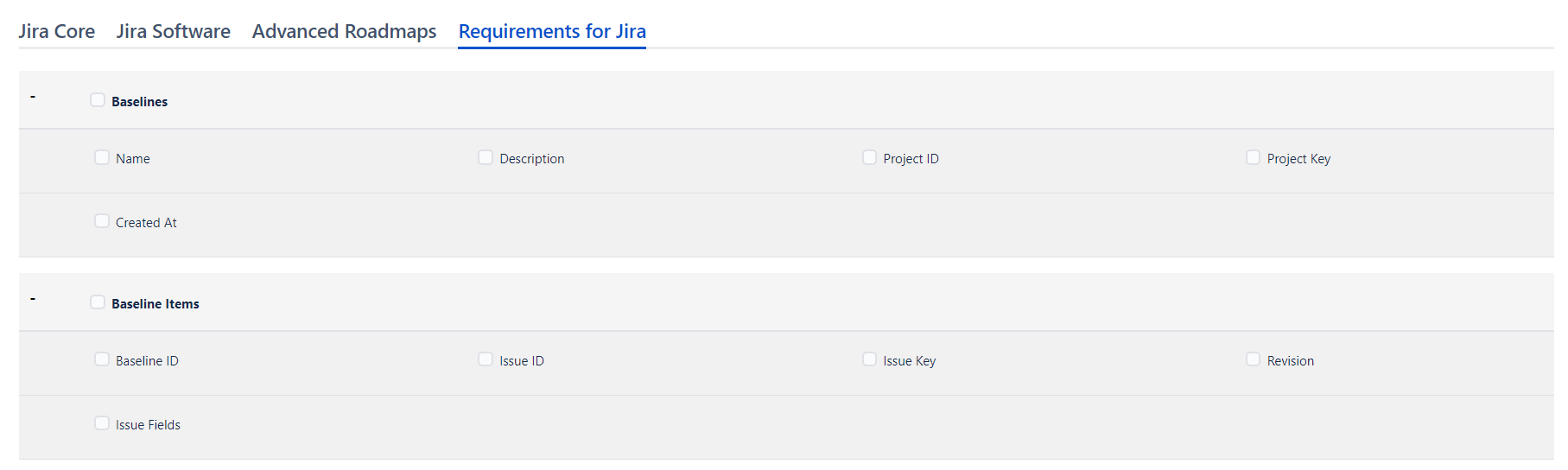This screenshot has width=1568, height=470.
Task: Click the Baseline Items heading label
Action: 156,304
